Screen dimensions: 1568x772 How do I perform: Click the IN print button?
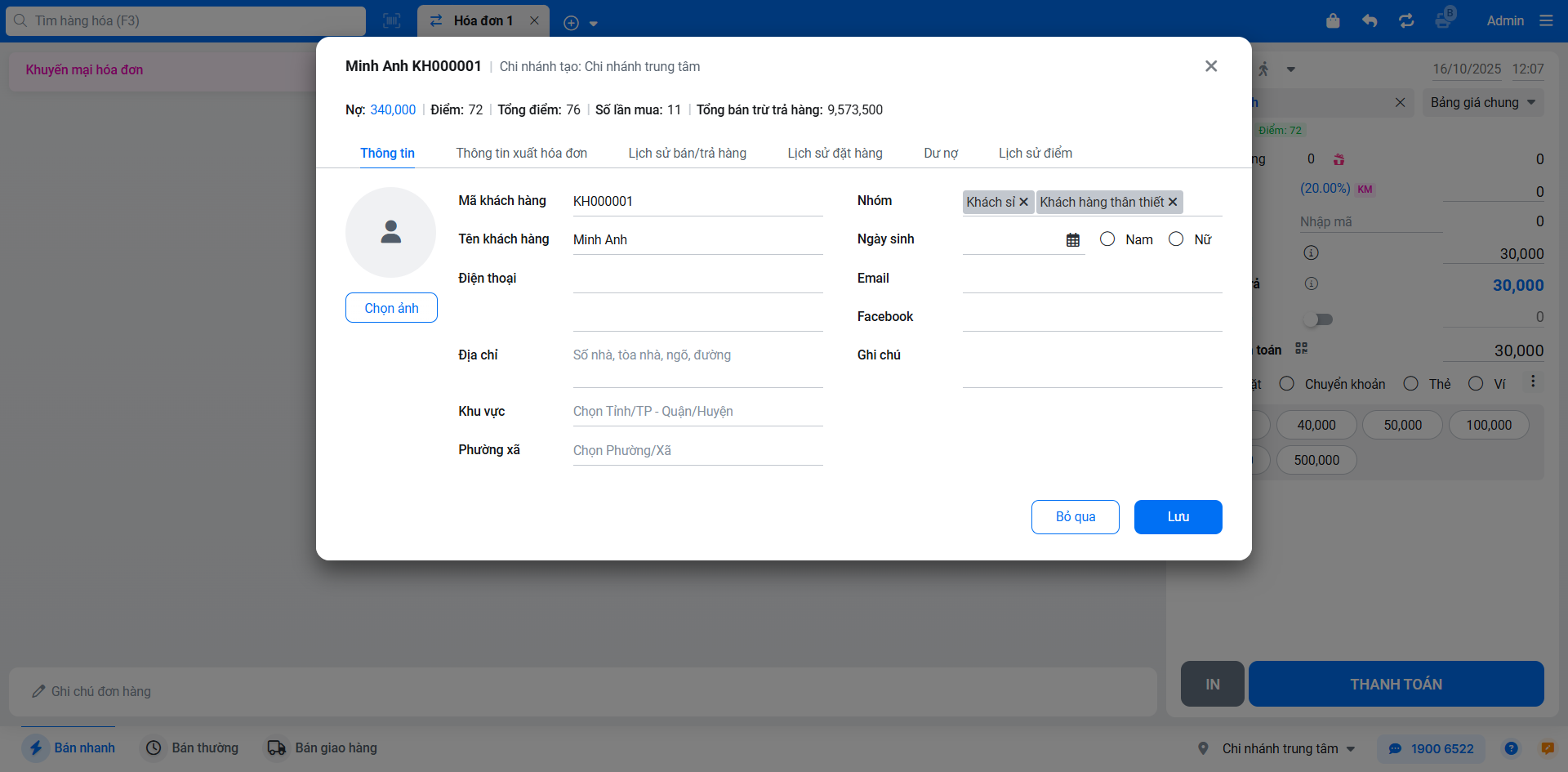[1213, 684]
